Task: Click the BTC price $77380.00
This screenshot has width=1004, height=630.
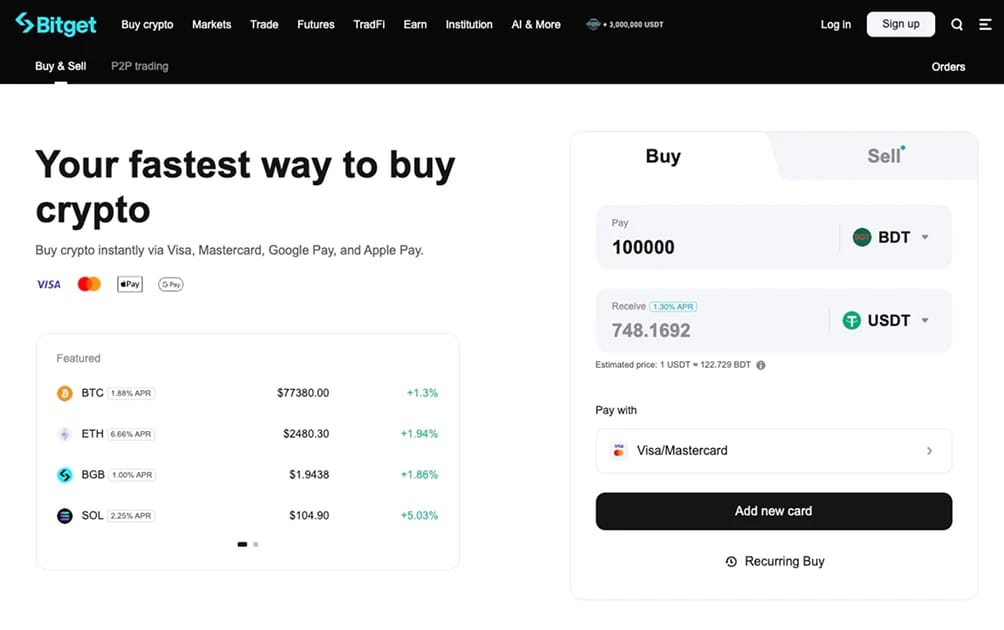Action: [x=303, y=393]
